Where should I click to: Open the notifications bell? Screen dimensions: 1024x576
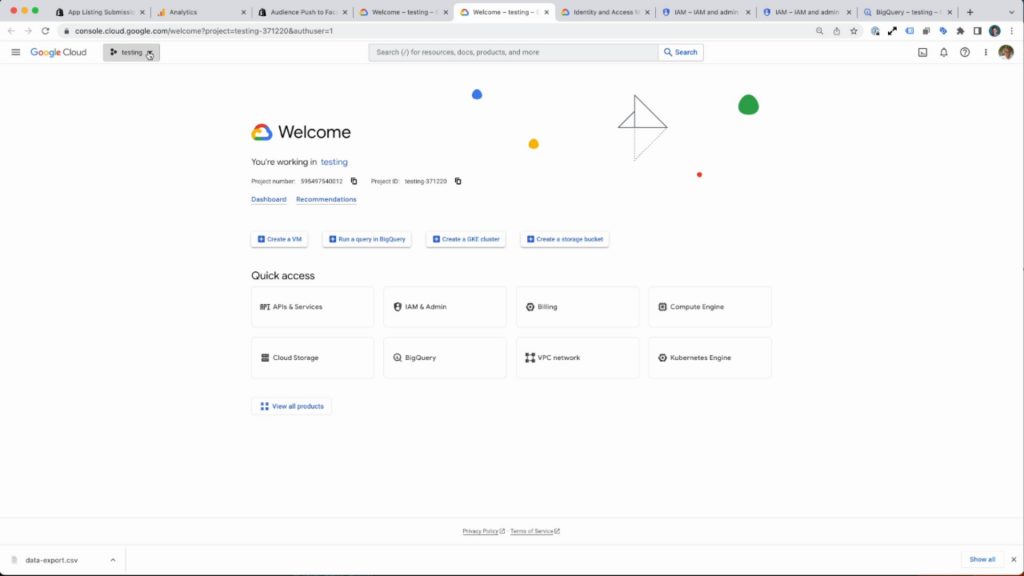(944, 52)
